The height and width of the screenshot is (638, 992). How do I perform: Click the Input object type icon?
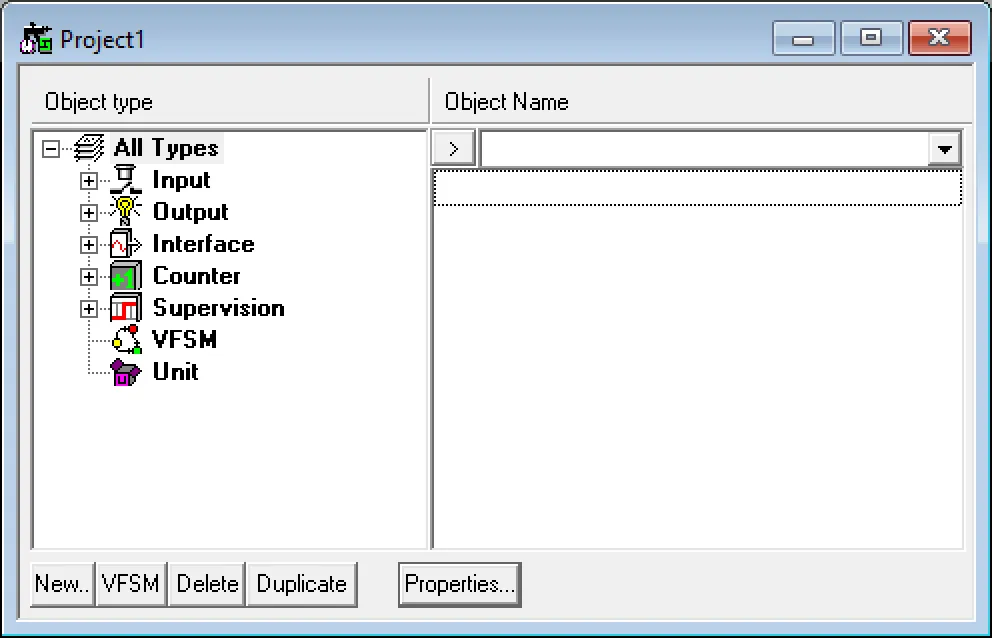[123, 179]
